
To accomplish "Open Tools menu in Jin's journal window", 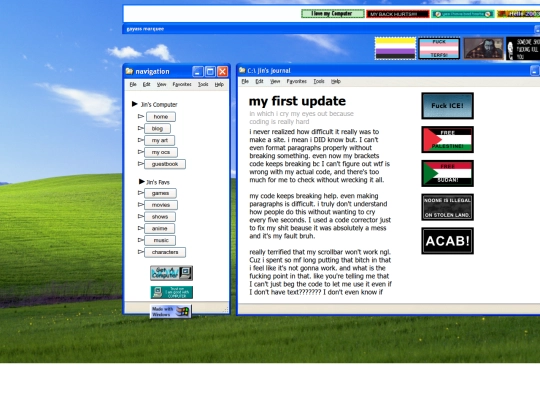I will tap(319, 81).
